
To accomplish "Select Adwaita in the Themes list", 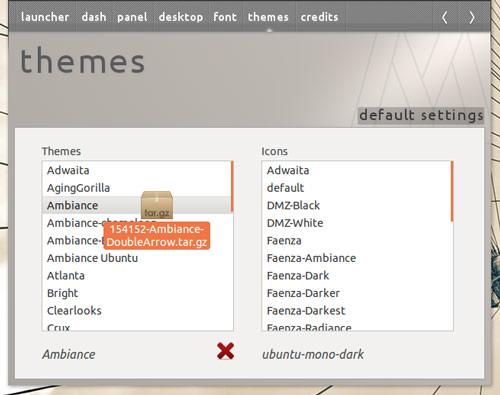I will coord(137,170).
